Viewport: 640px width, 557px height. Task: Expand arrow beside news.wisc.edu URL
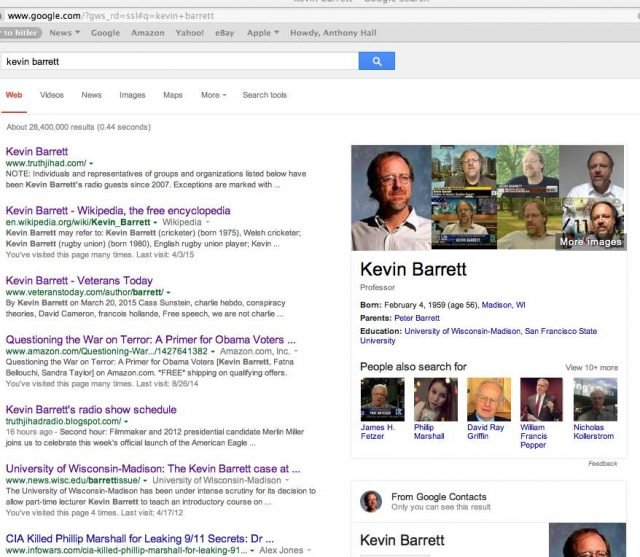pos(145,480)
